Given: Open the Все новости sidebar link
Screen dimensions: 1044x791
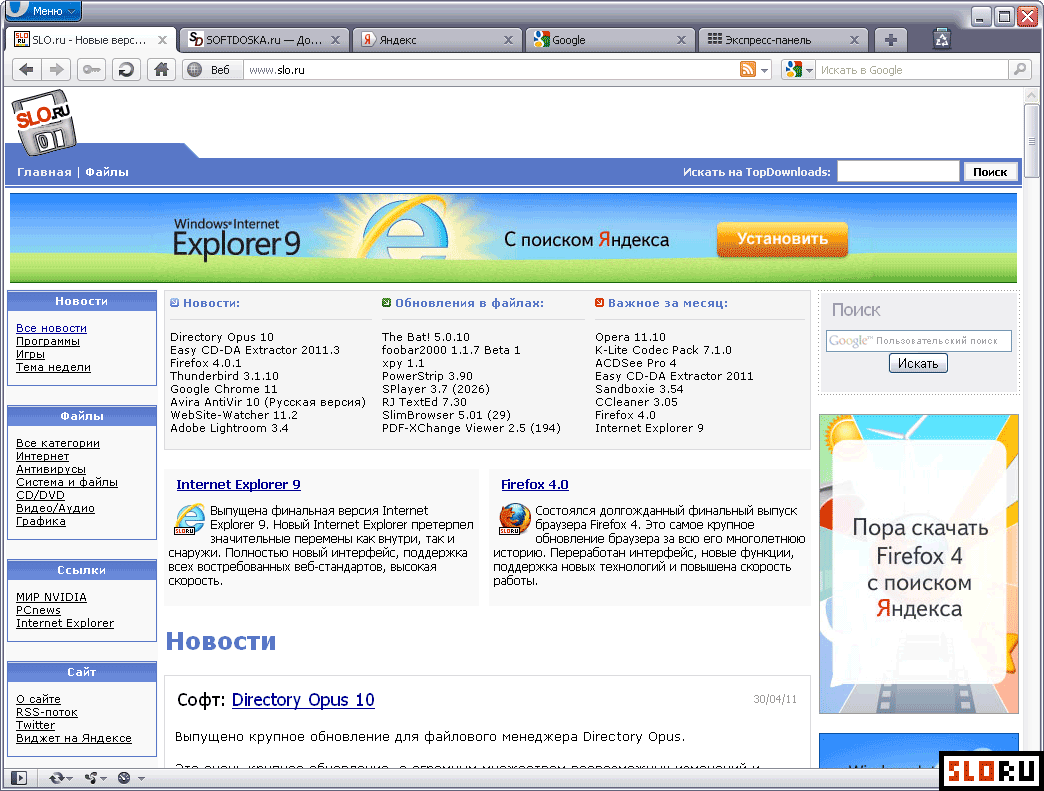Looking at the screenshot, I should click(x=51, y=328).
